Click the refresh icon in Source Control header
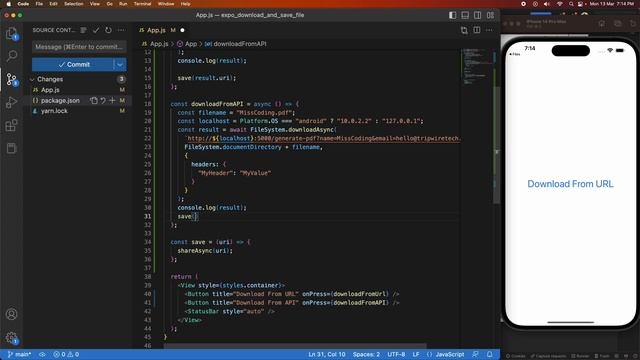This screenshot has width=640, height=360. coord(108,30)
